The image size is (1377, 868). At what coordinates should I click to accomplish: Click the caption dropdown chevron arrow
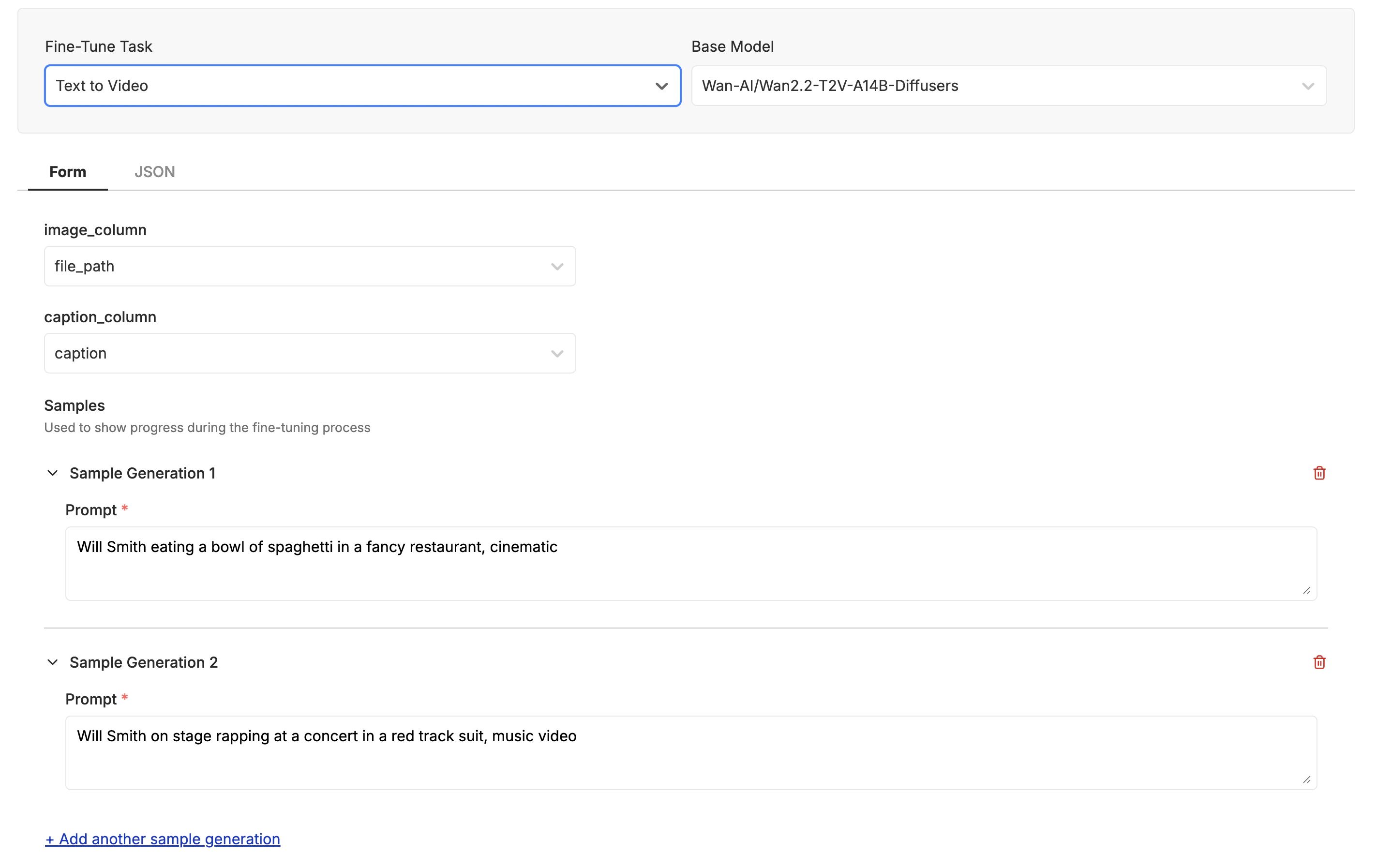pyautogui.click(x=557, y=354)
